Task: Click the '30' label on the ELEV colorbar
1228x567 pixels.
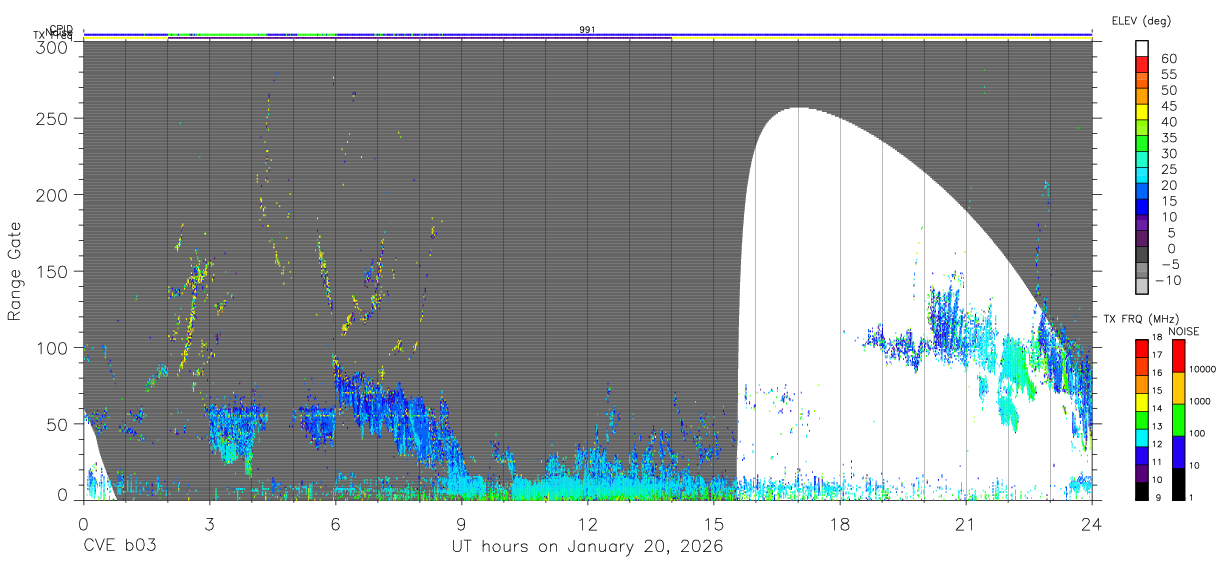Action: (x=1169, y=153)
